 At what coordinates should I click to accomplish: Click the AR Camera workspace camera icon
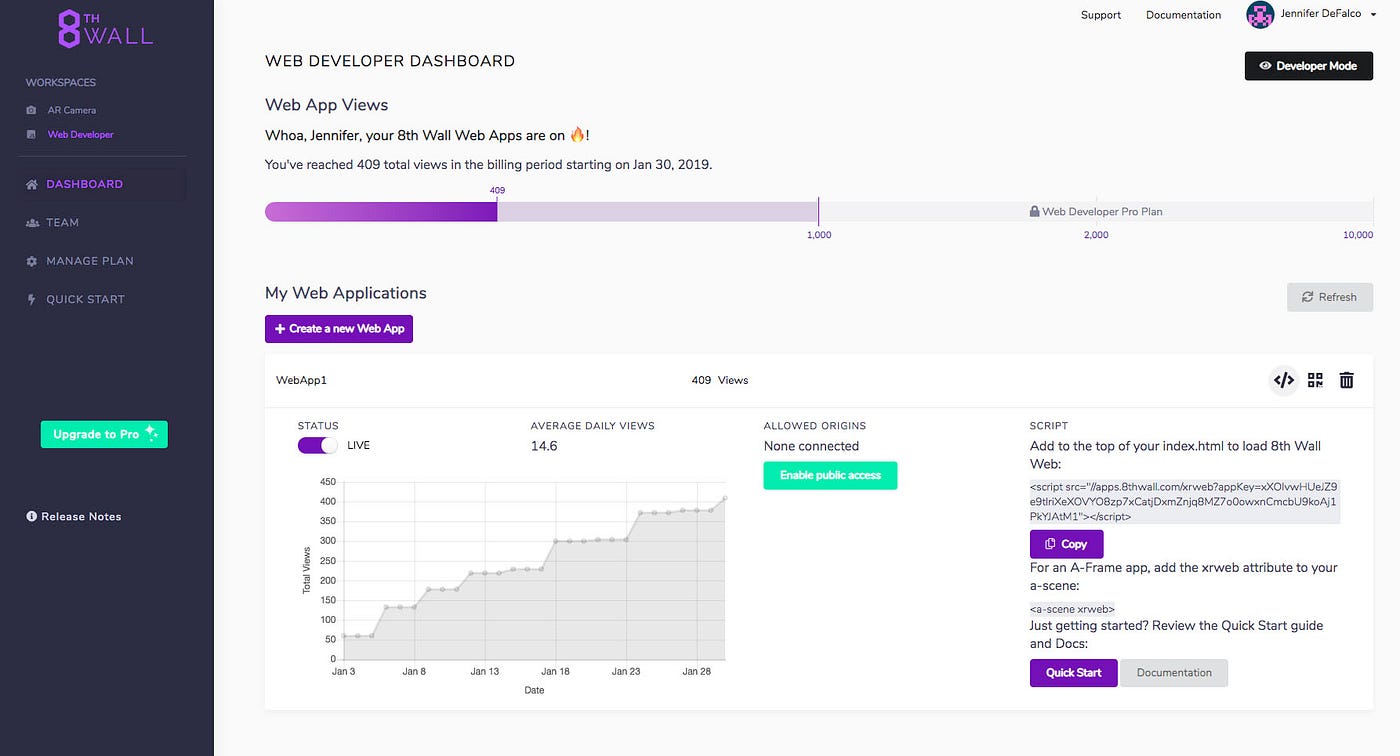[x=30, y=110]
